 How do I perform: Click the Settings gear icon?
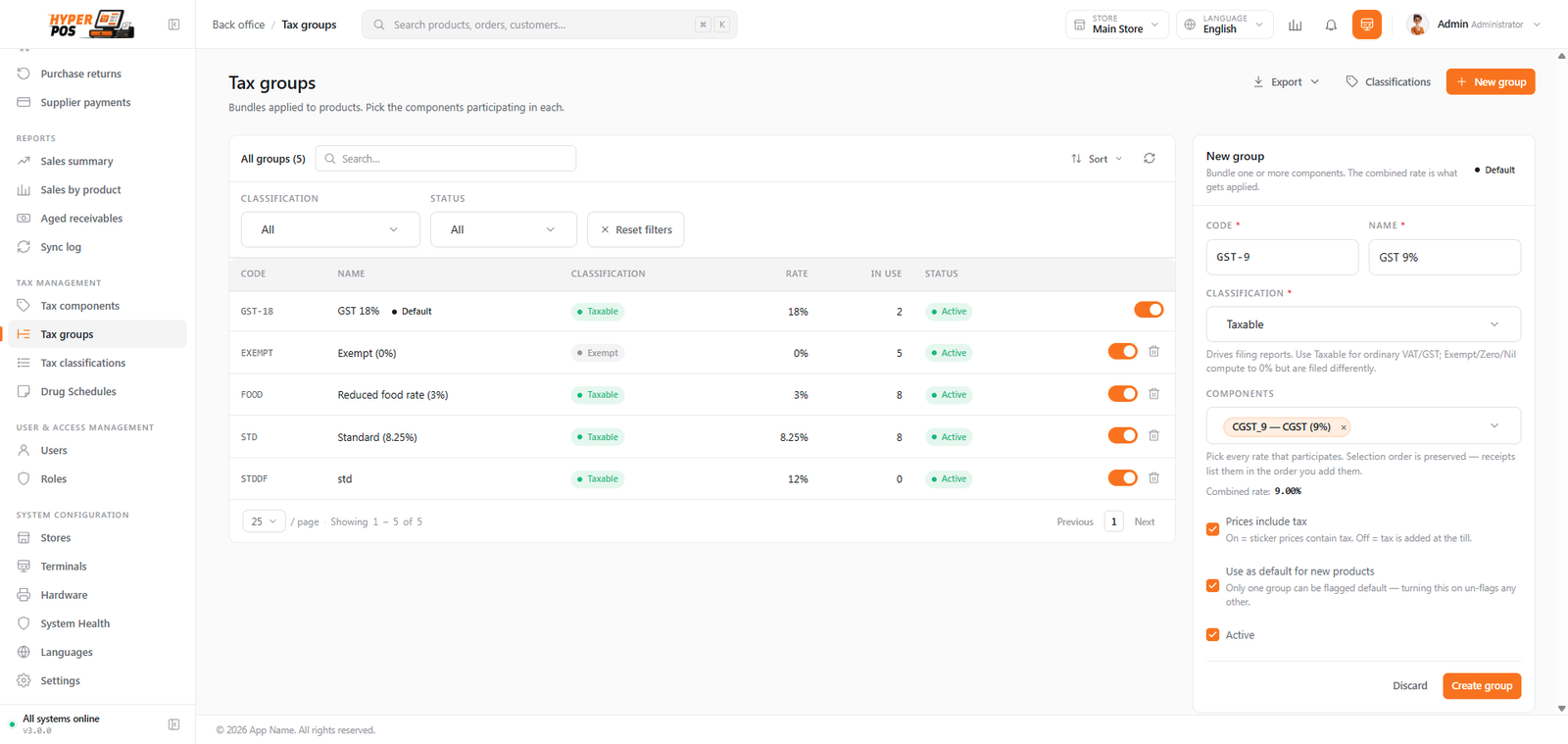[24, 680]
